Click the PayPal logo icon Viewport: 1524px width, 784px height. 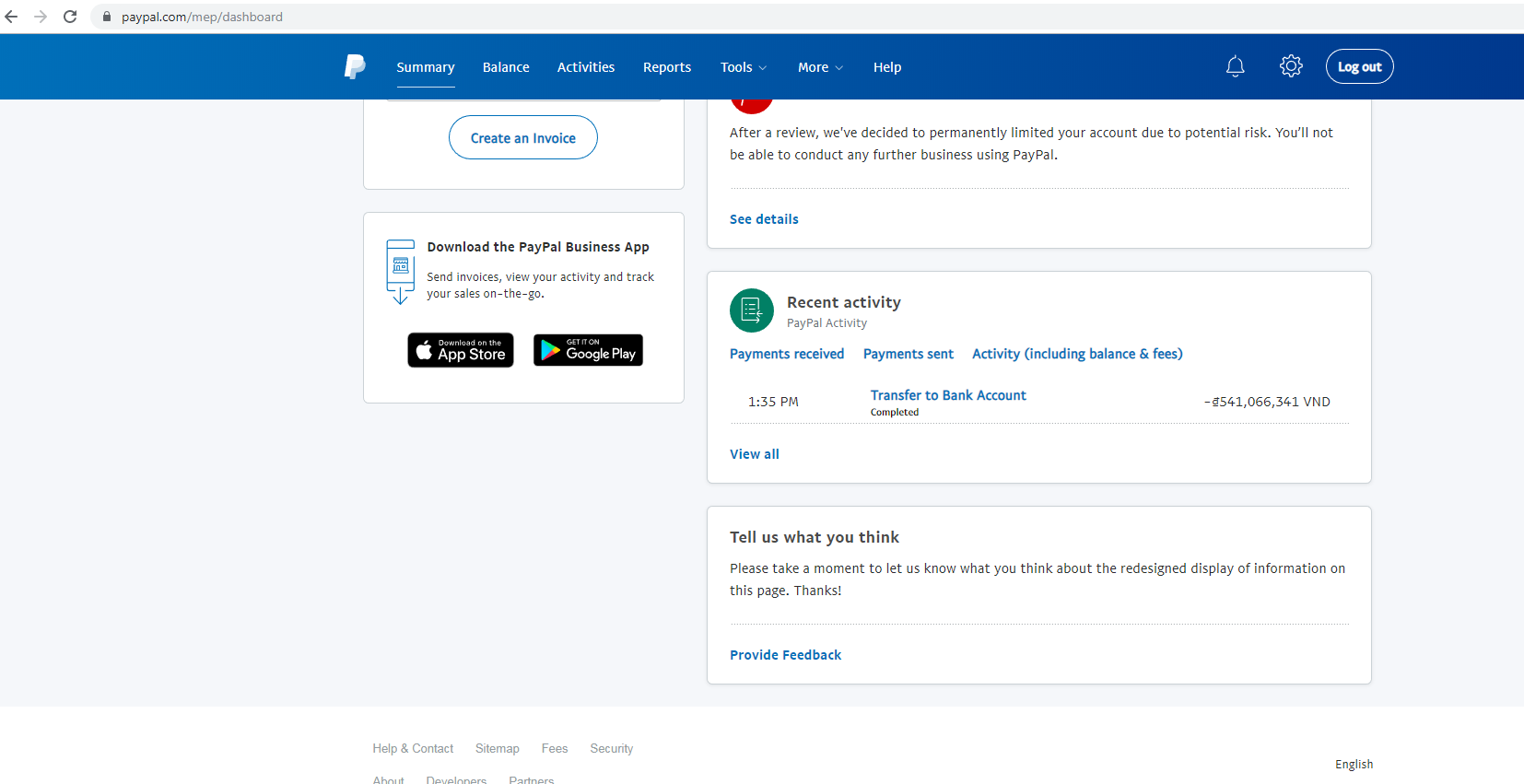[355, 66]
